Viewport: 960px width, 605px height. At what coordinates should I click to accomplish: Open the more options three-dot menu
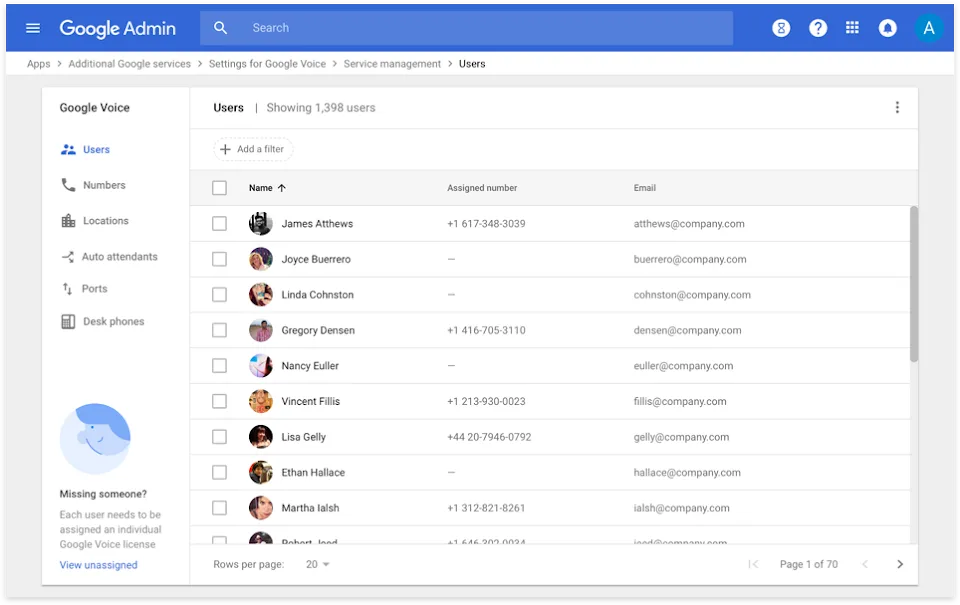897,106
